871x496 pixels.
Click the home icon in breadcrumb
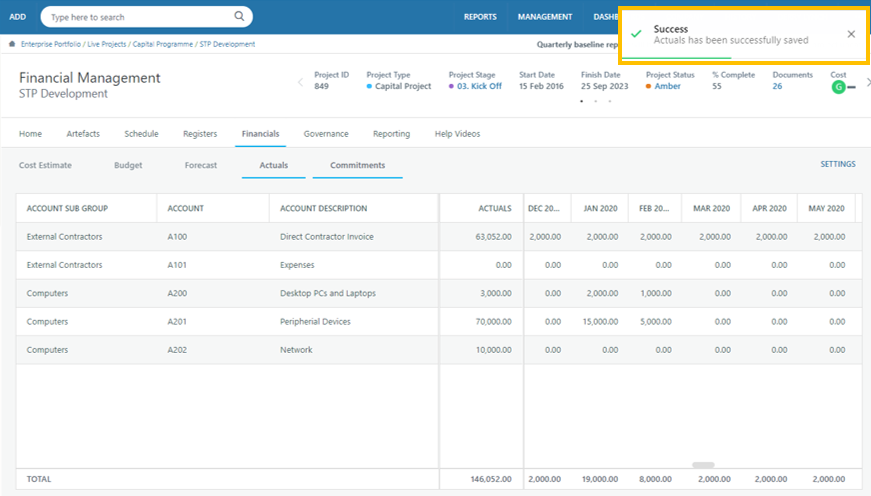[12, 44]
